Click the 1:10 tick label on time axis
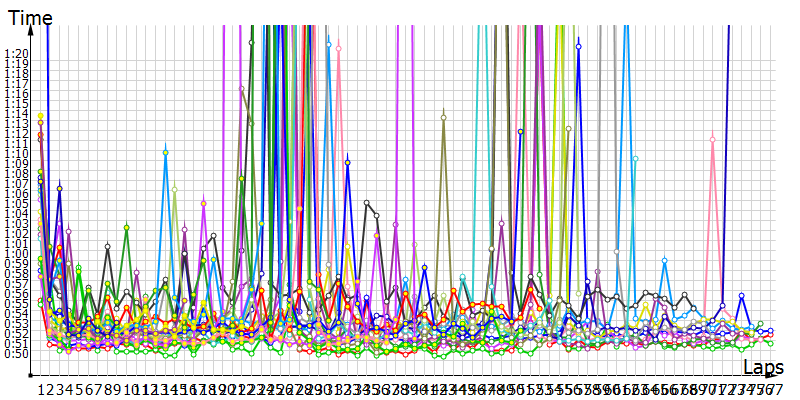 (16, 153)
